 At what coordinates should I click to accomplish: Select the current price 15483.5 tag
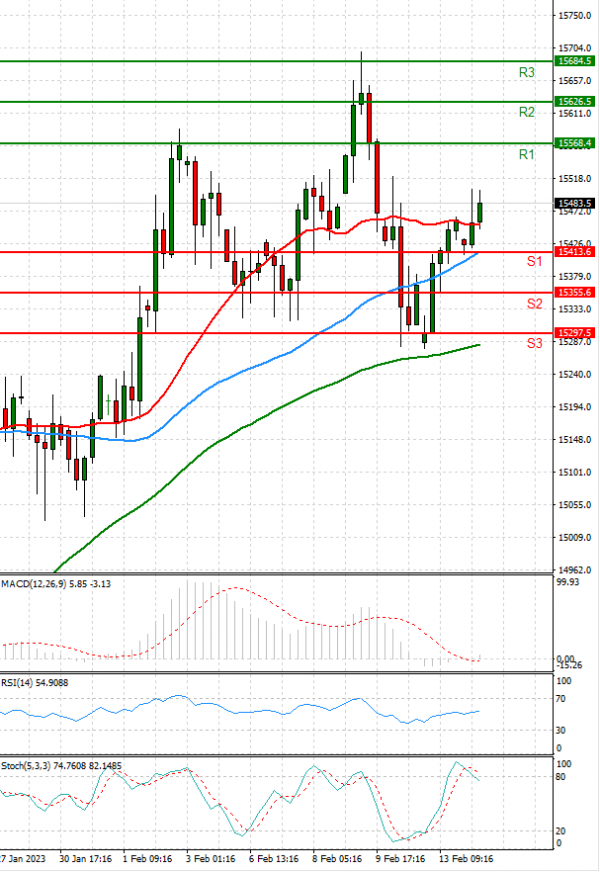tap(574, 204)
